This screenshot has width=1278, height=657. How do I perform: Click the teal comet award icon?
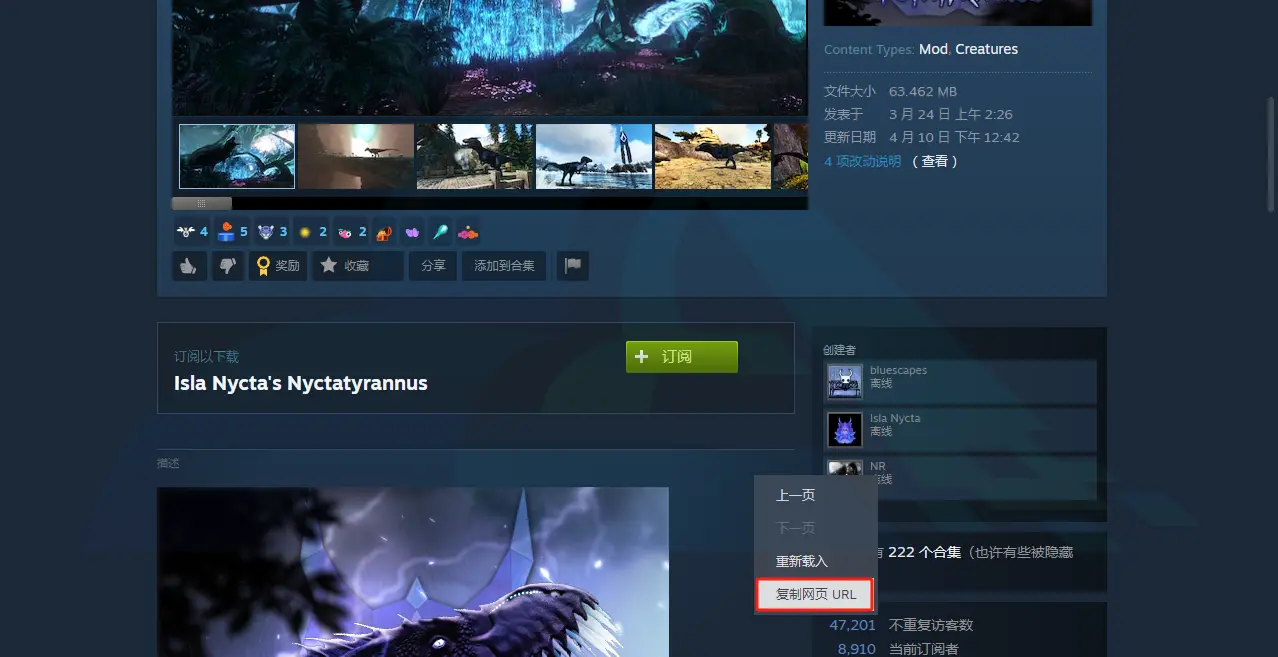[440, 231]
